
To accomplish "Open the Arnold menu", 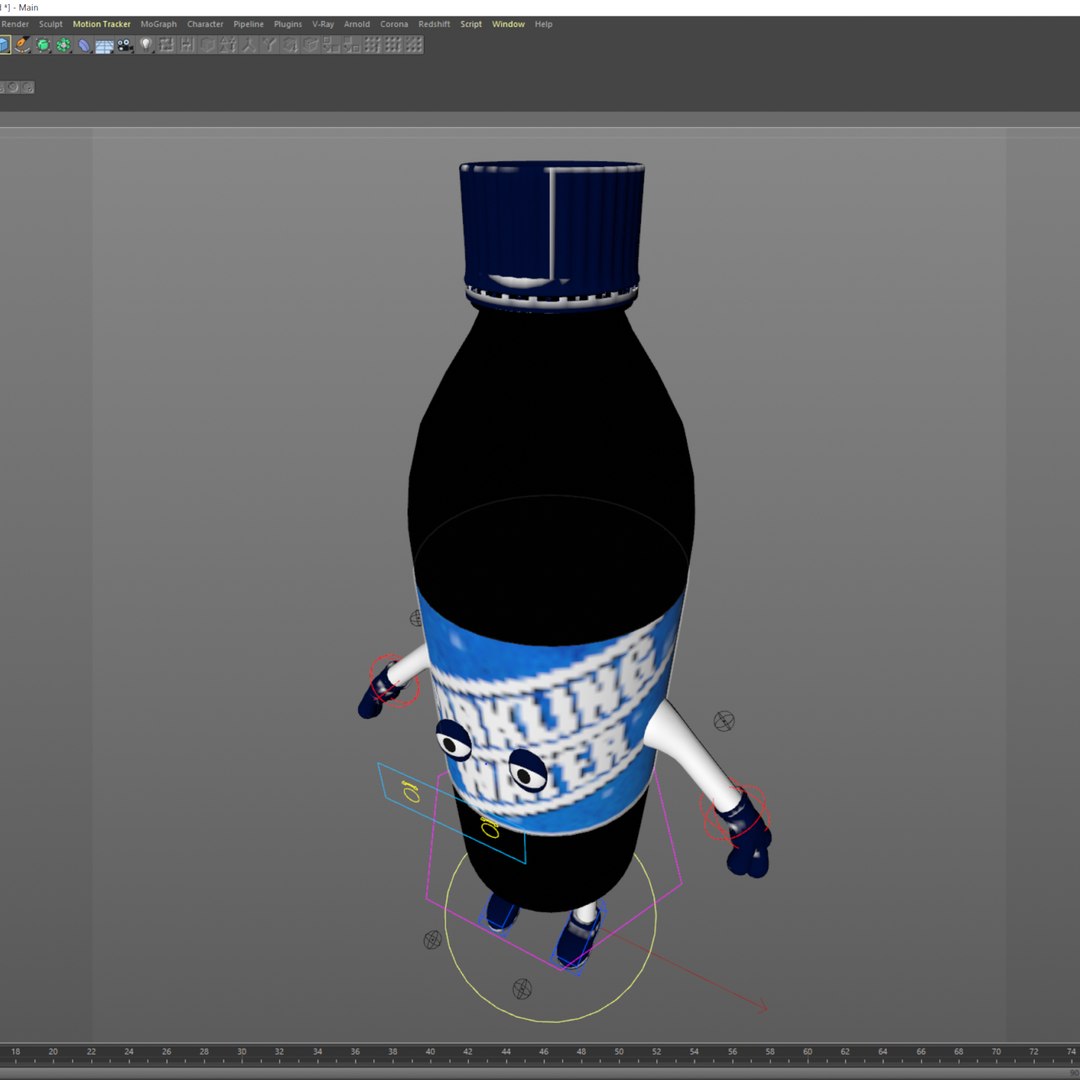I will tap(357, 24).
